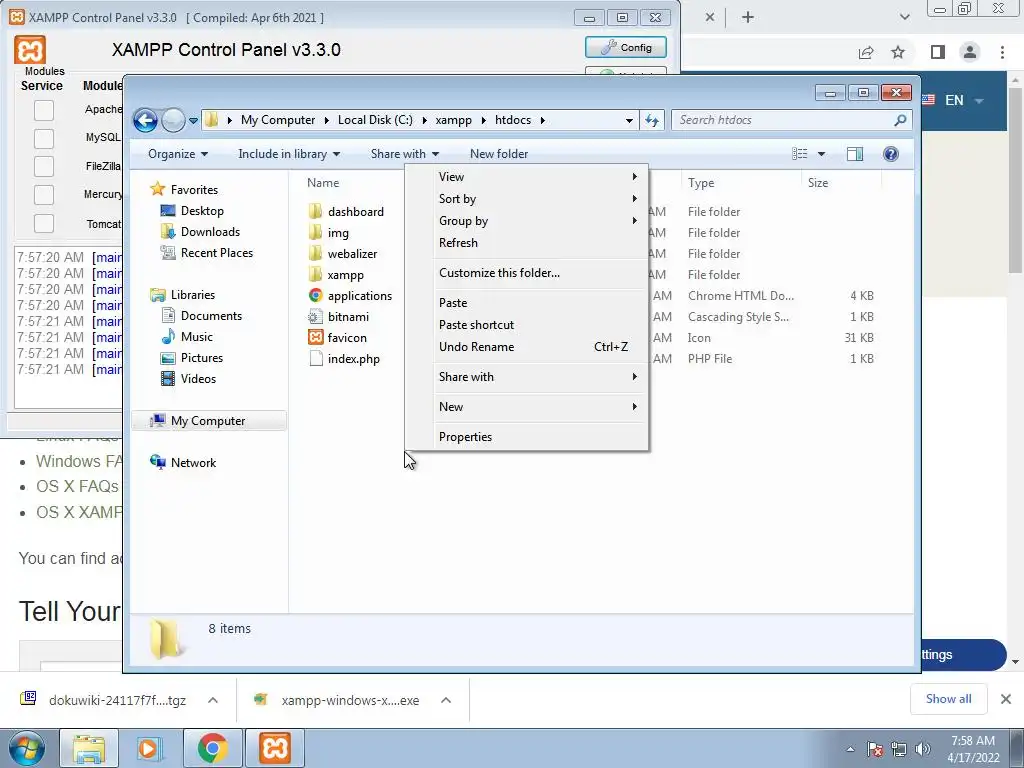This screenshot has width=1024, height=768.
Task: Open Favorites star in navigation pane
Action: (x=157, y=189)
